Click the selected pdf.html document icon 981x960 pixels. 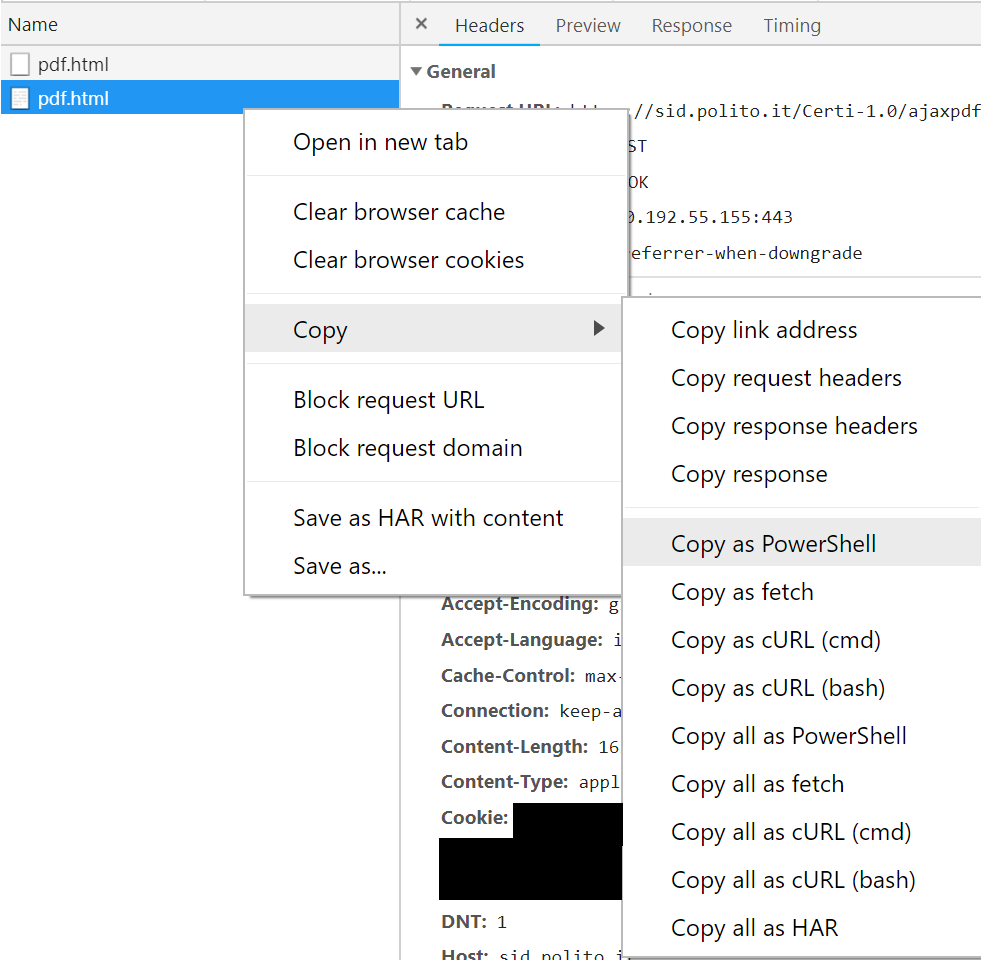click(20, 99)
